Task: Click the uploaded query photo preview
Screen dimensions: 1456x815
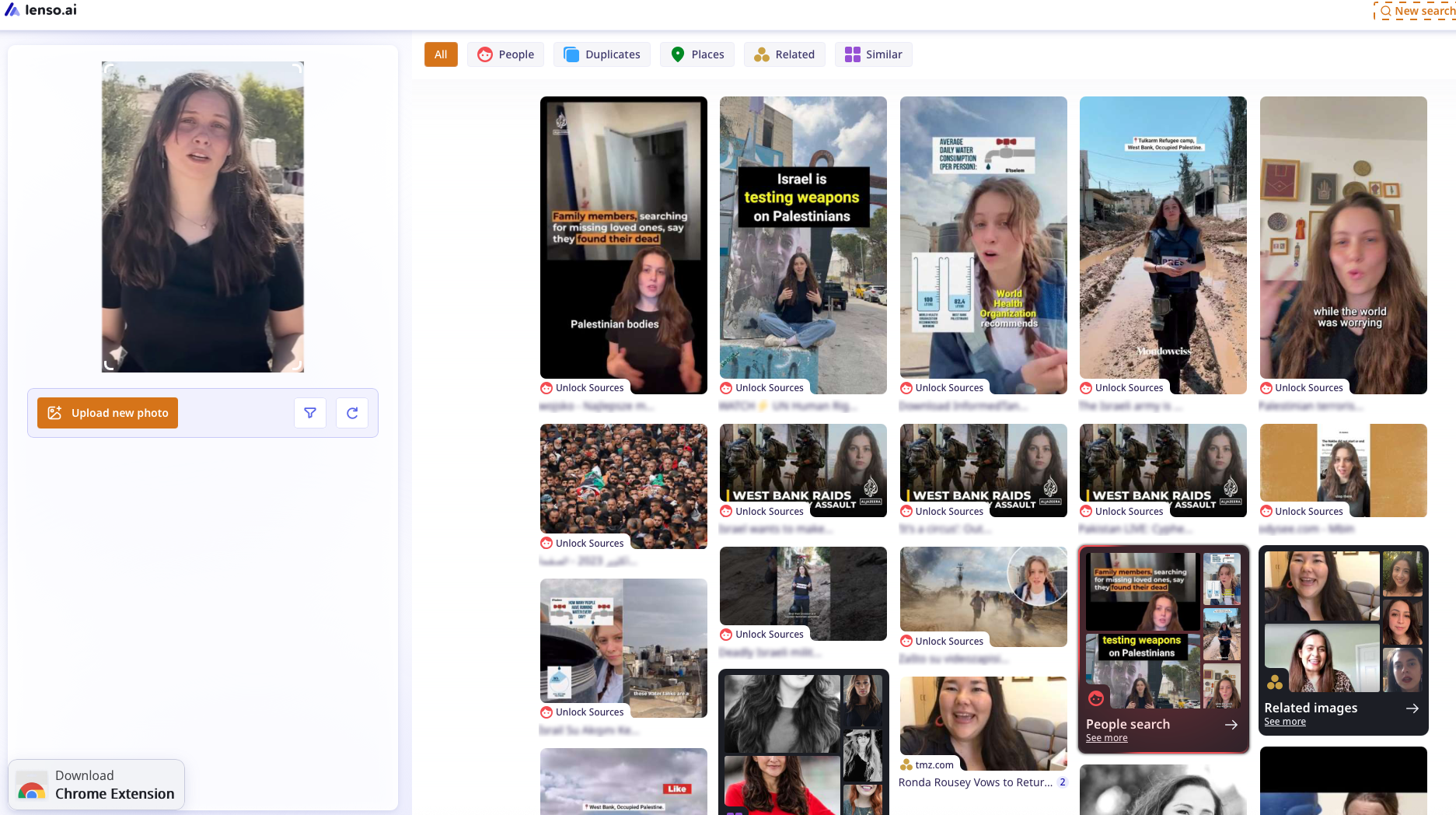Action: [203, 217]
